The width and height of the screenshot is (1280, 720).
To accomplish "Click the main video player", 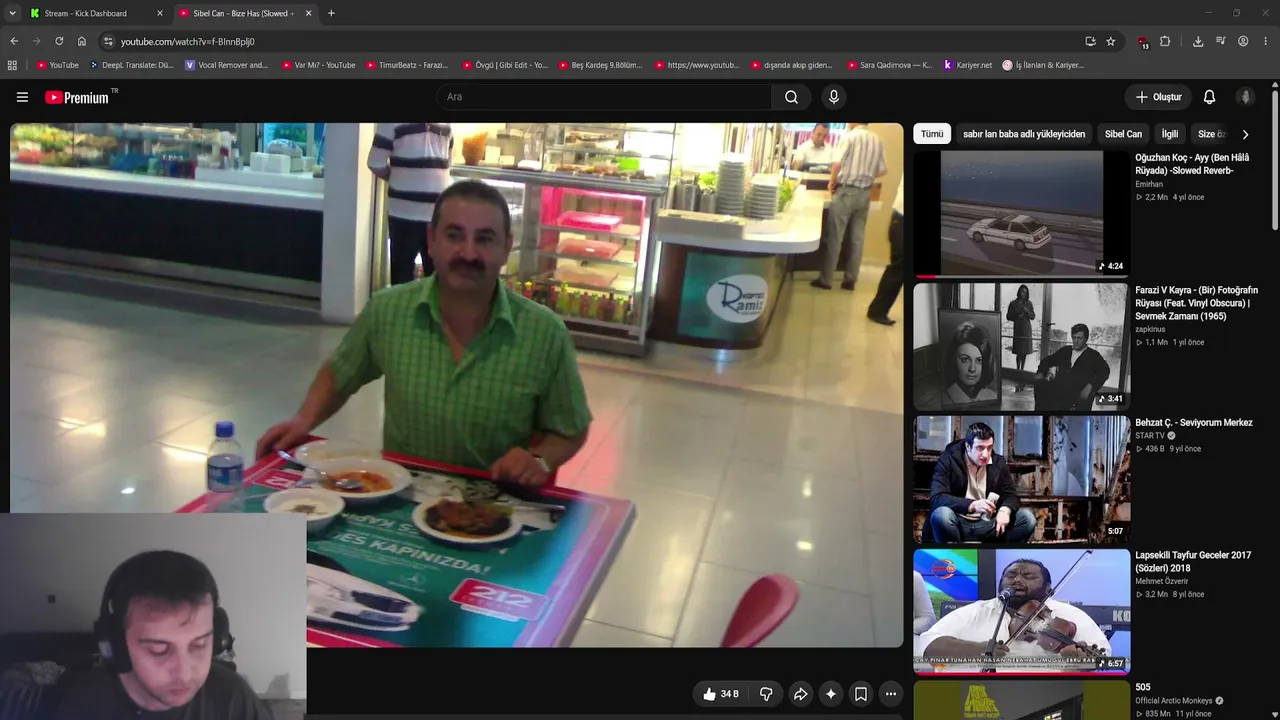I will pyautogui.click(x=457, y=385).
